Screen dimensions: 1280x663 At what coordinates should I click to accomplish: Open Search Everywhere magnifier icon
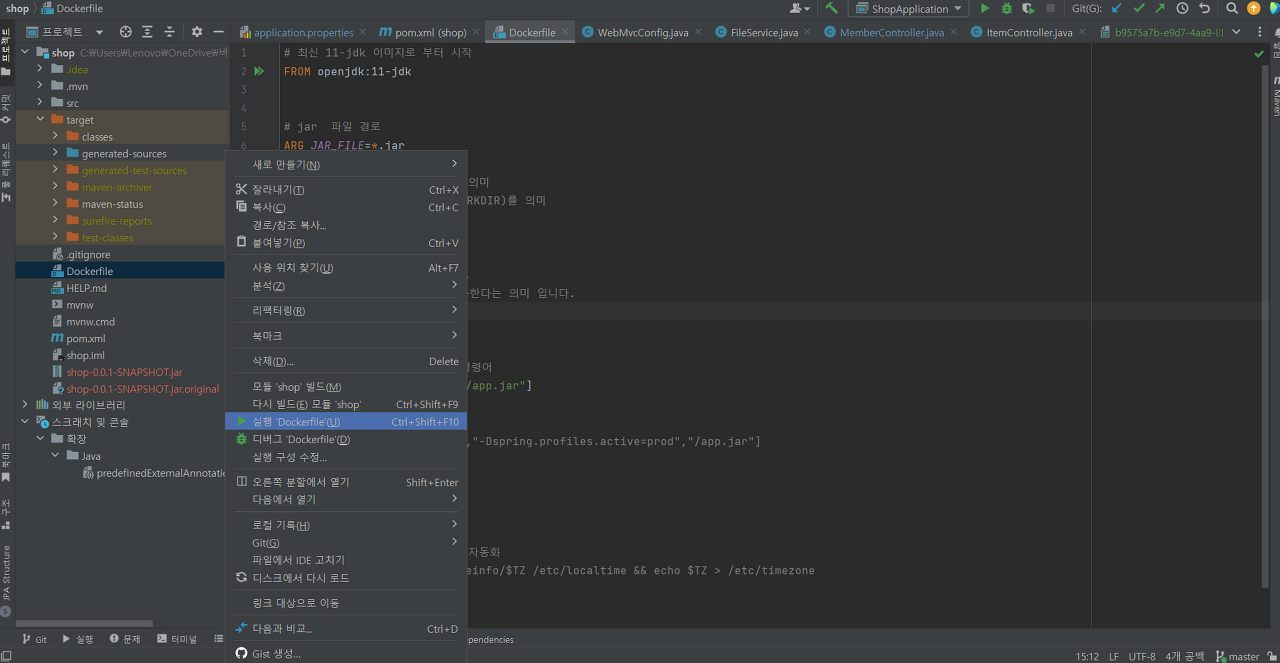(x=1232, y=8)
